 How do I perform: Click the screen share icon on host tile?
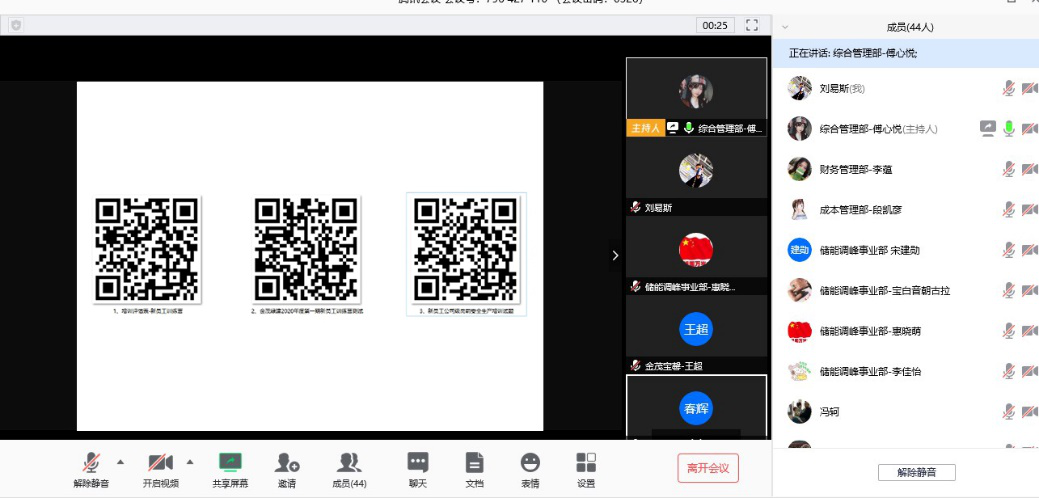[x=673, y=128]
